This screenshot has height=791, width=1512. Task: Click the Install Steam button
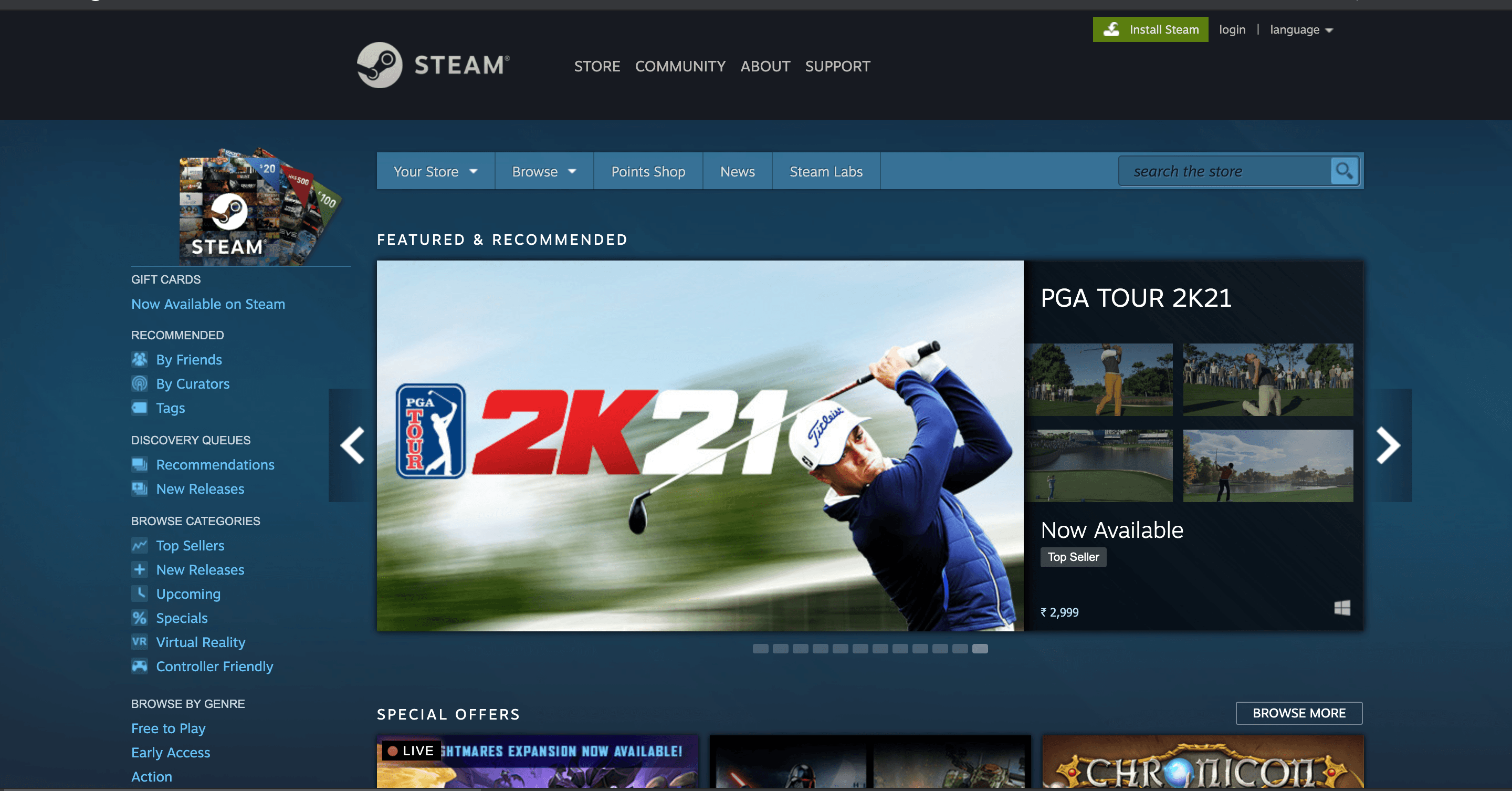pyautogui.click(x=1150, y=29)
